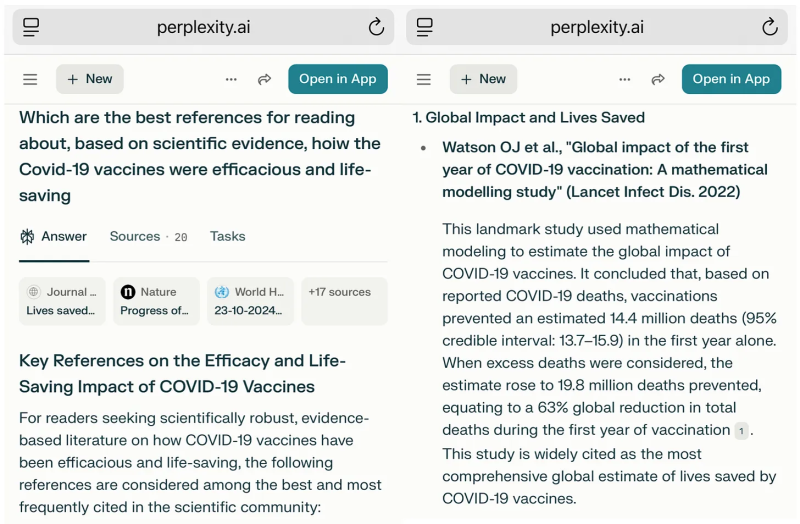Reload the right perplexity.ai page
The height and width of the screenshot is (524, 800).
point(770,27)
